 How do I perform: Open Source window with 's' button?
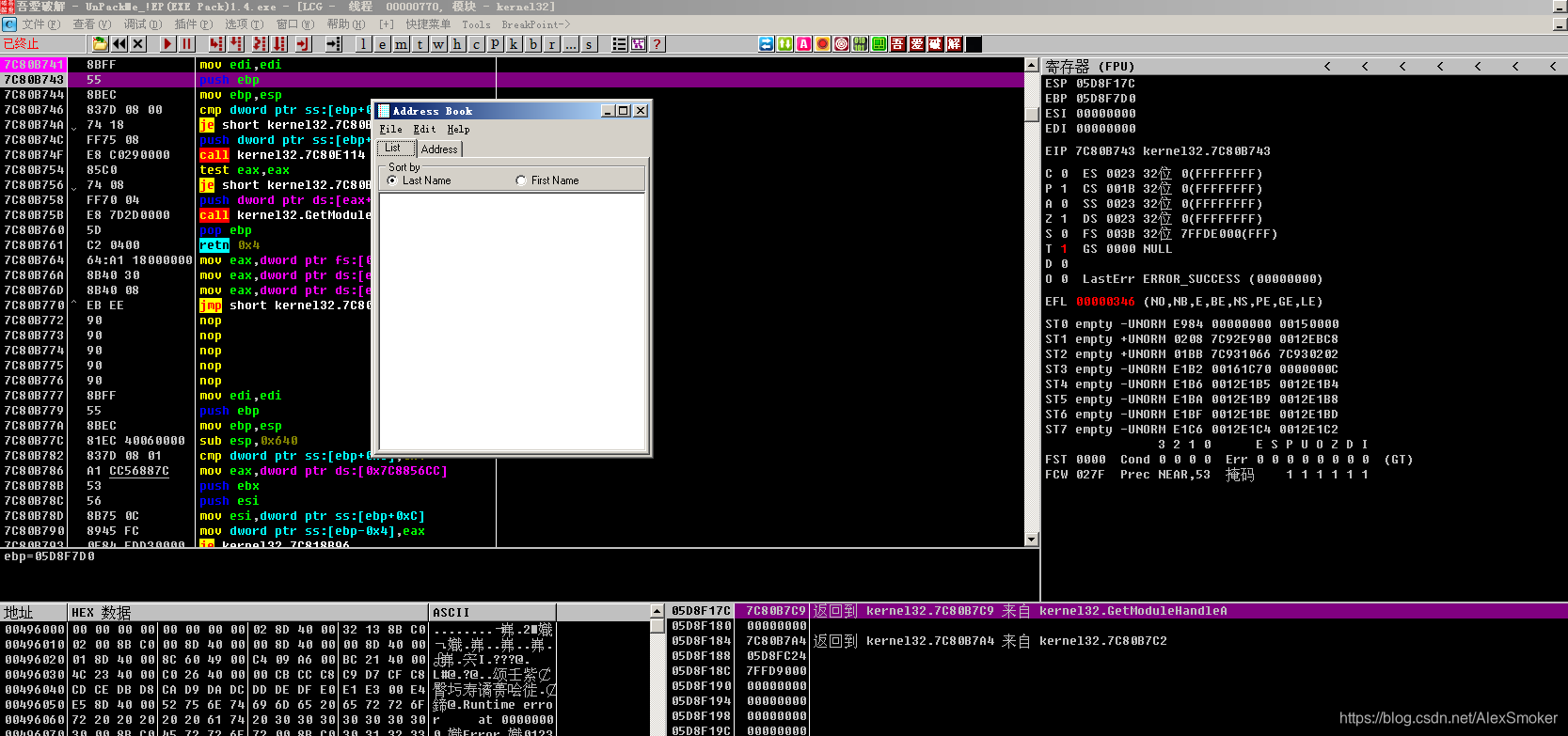point(589,44)
